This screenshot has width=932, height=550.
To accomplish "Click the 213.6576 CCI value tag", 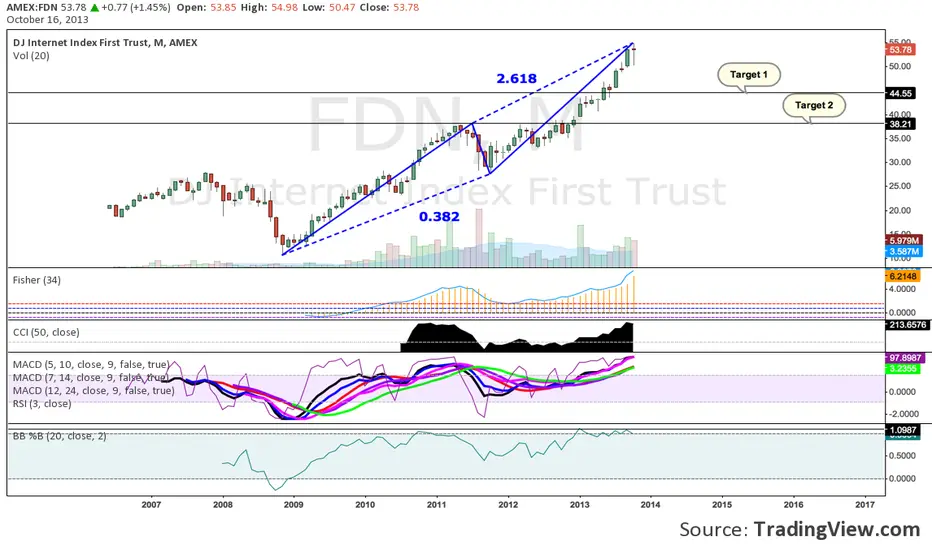I will 908,325.
